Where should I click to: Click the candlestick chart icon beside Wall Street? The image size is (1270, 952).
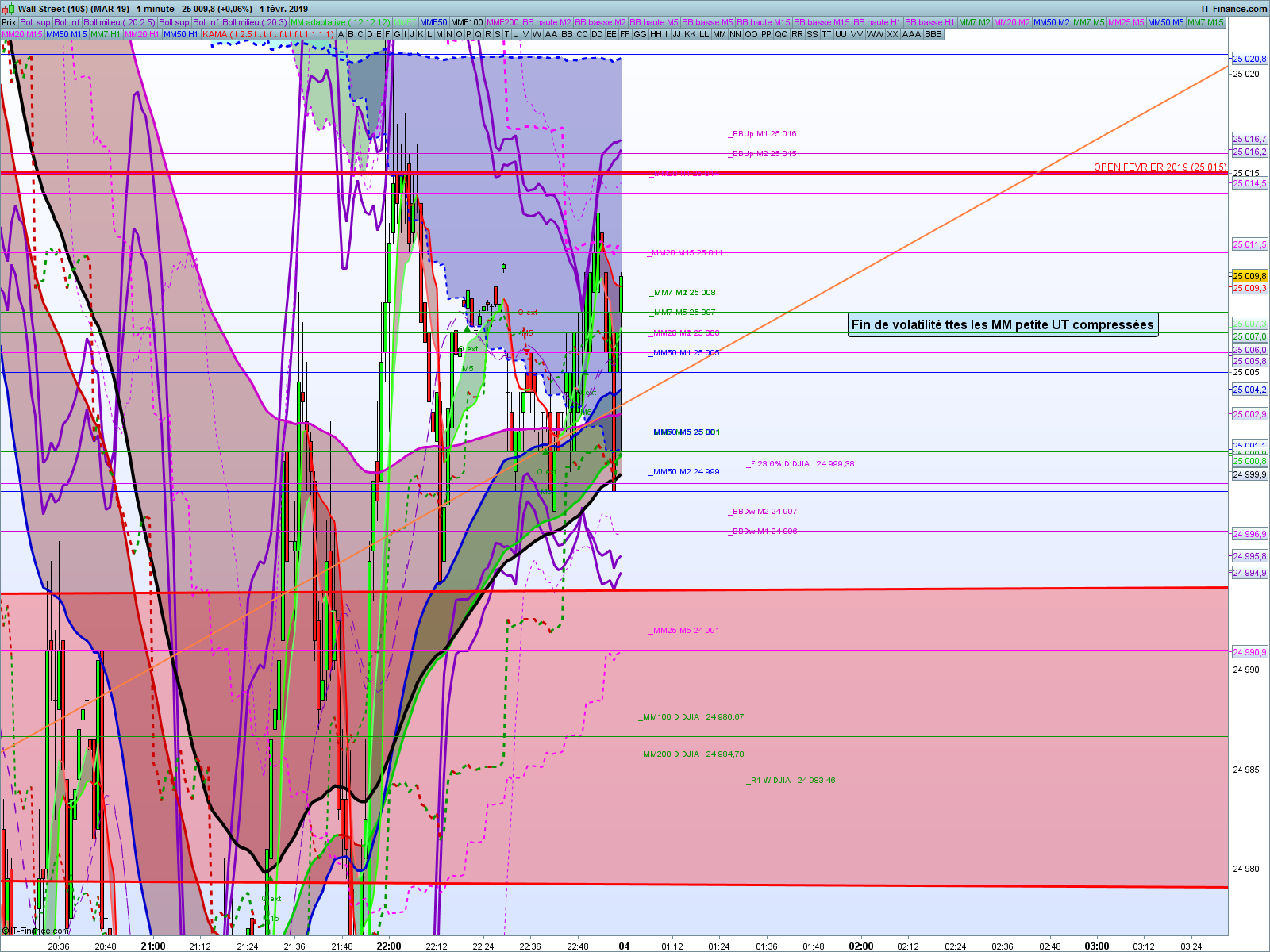tap(8, 9)
